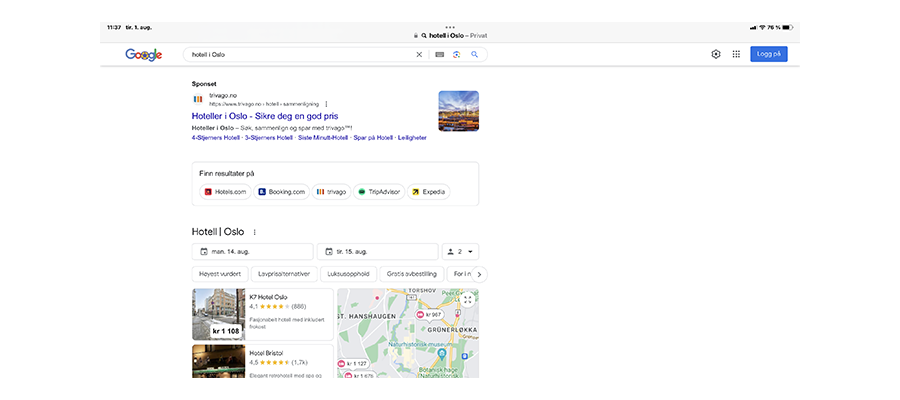Open the guest count dropdown showing 2
The image size is (900, 400).
coord(460,251)
